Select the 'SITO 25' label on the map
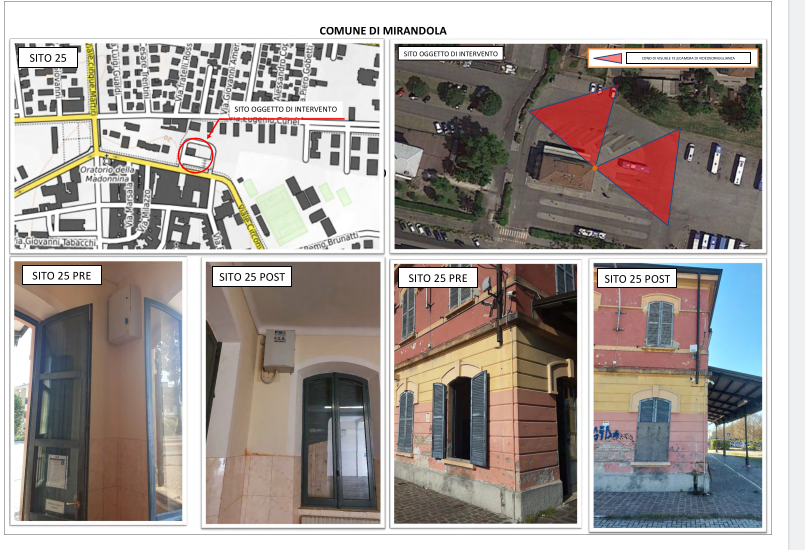The image size is (805, 550). pos(48,59)
